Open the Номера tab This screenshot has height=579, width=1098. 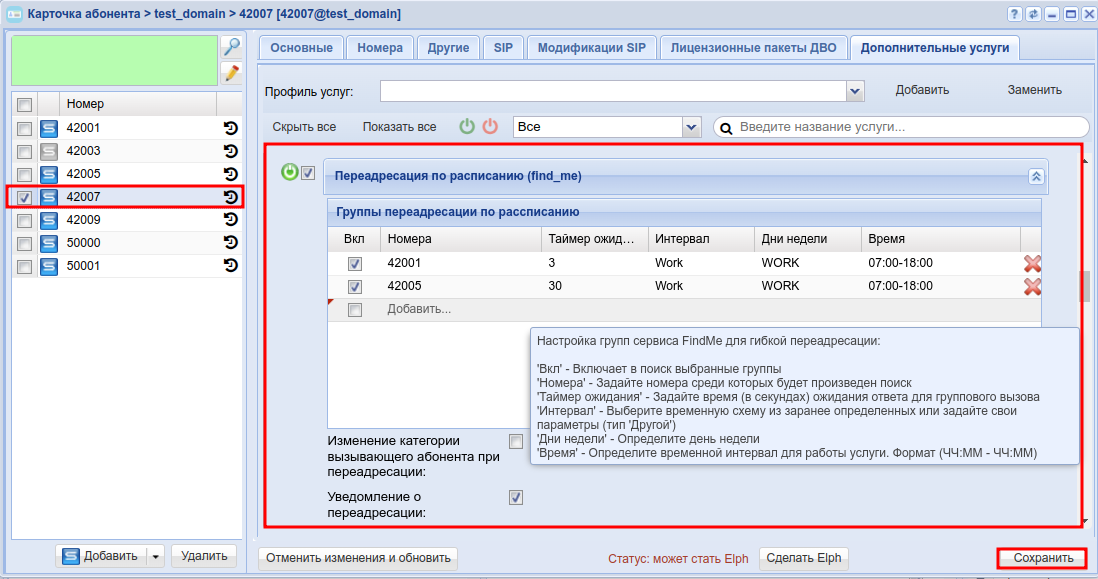coord(380,48)
